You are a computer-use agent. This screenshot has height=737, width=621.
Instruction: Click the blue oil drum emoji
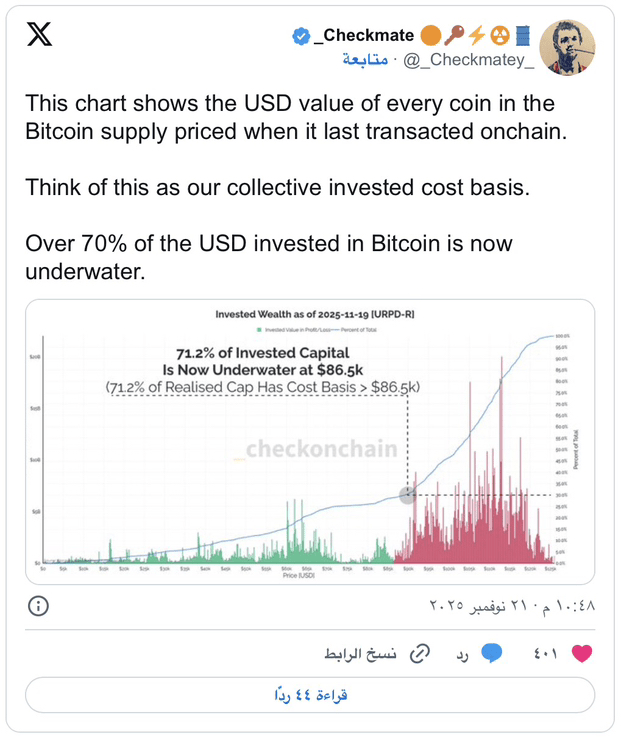[x=523, y=35]
